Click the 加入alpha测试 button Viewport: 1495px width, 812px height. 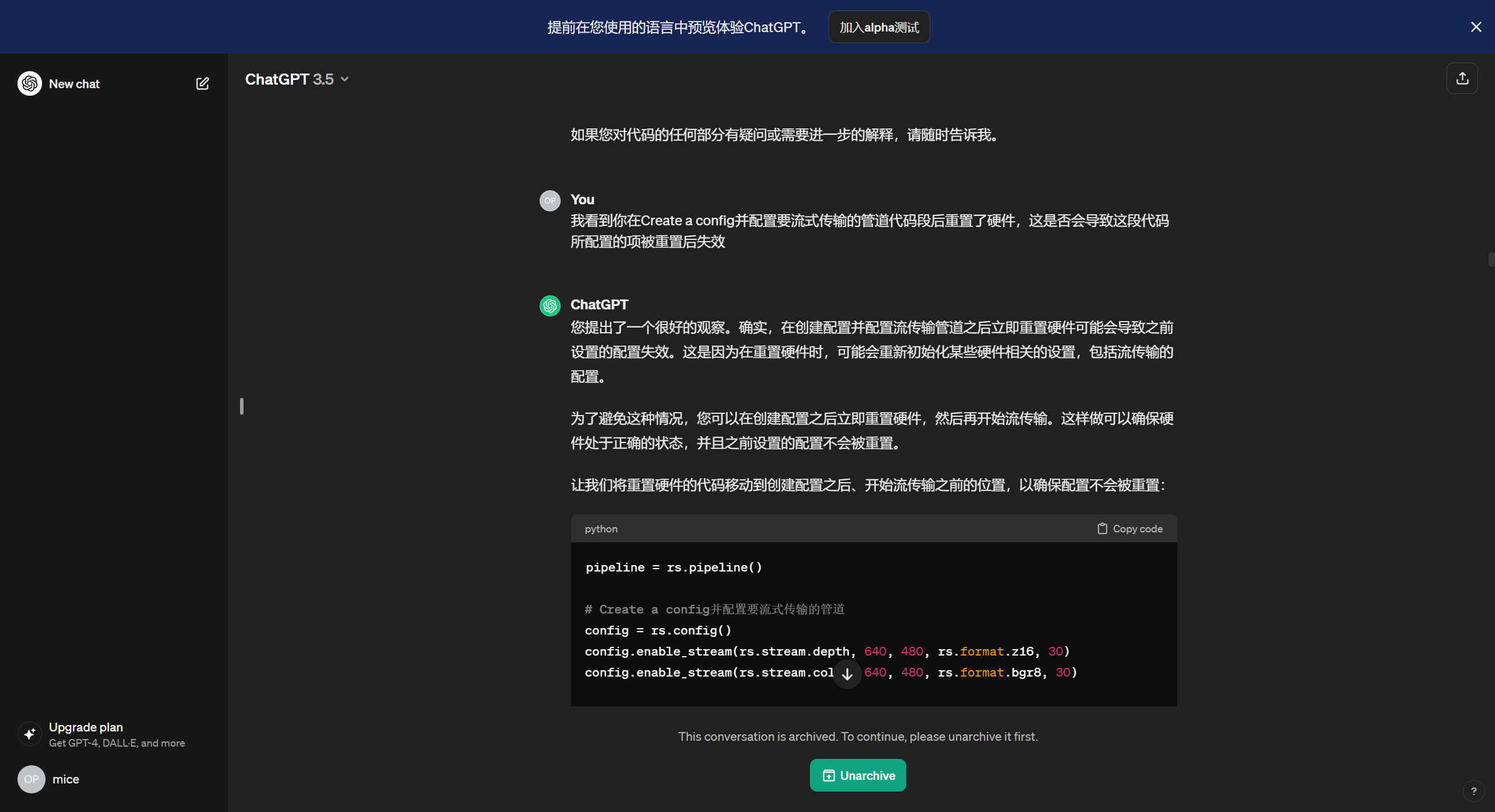tap(879, 27)
